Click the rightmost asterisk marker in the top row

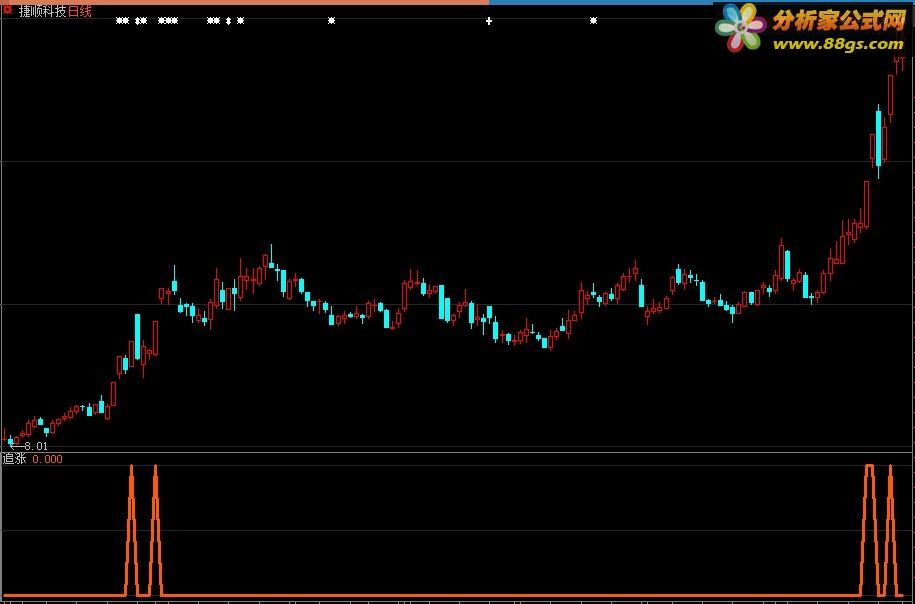[593, 21]
